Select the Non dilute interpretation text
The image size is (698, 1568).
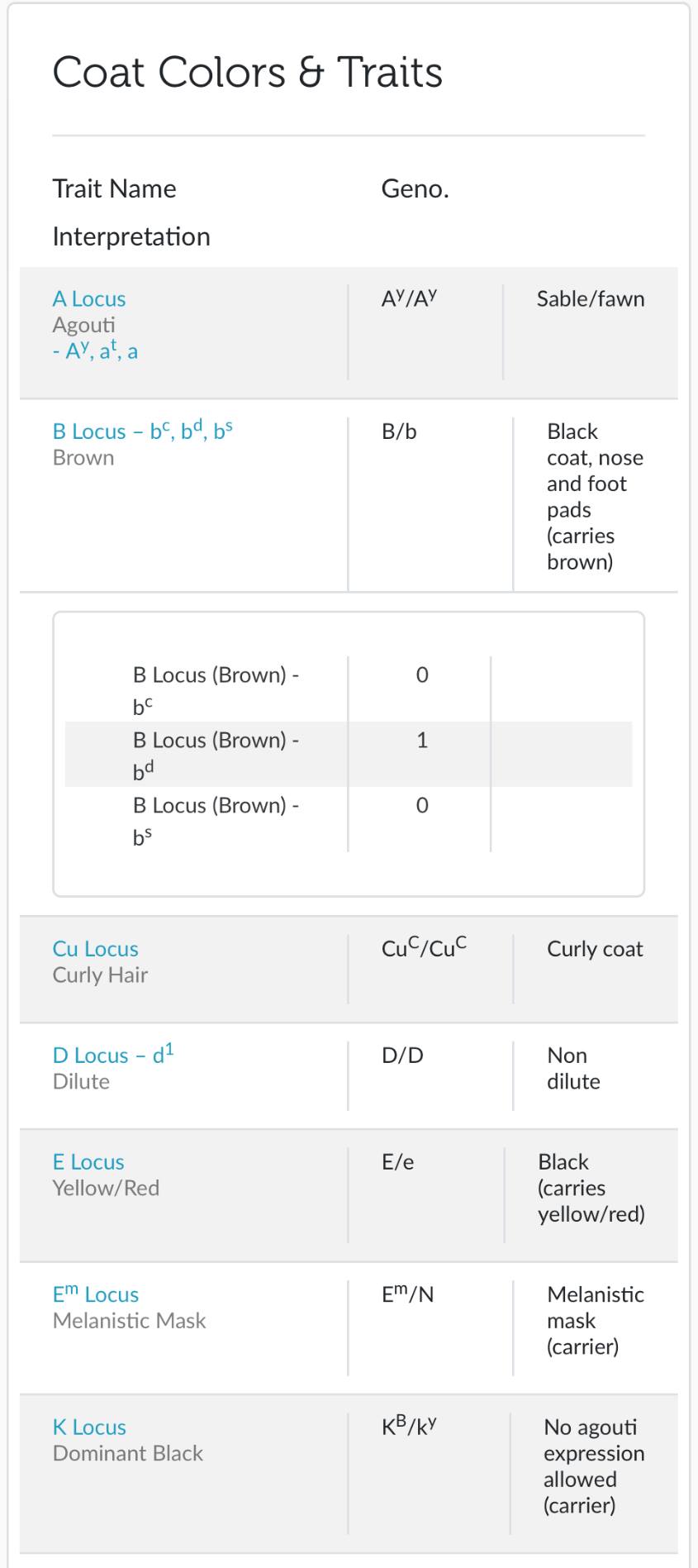point(572,1068)
